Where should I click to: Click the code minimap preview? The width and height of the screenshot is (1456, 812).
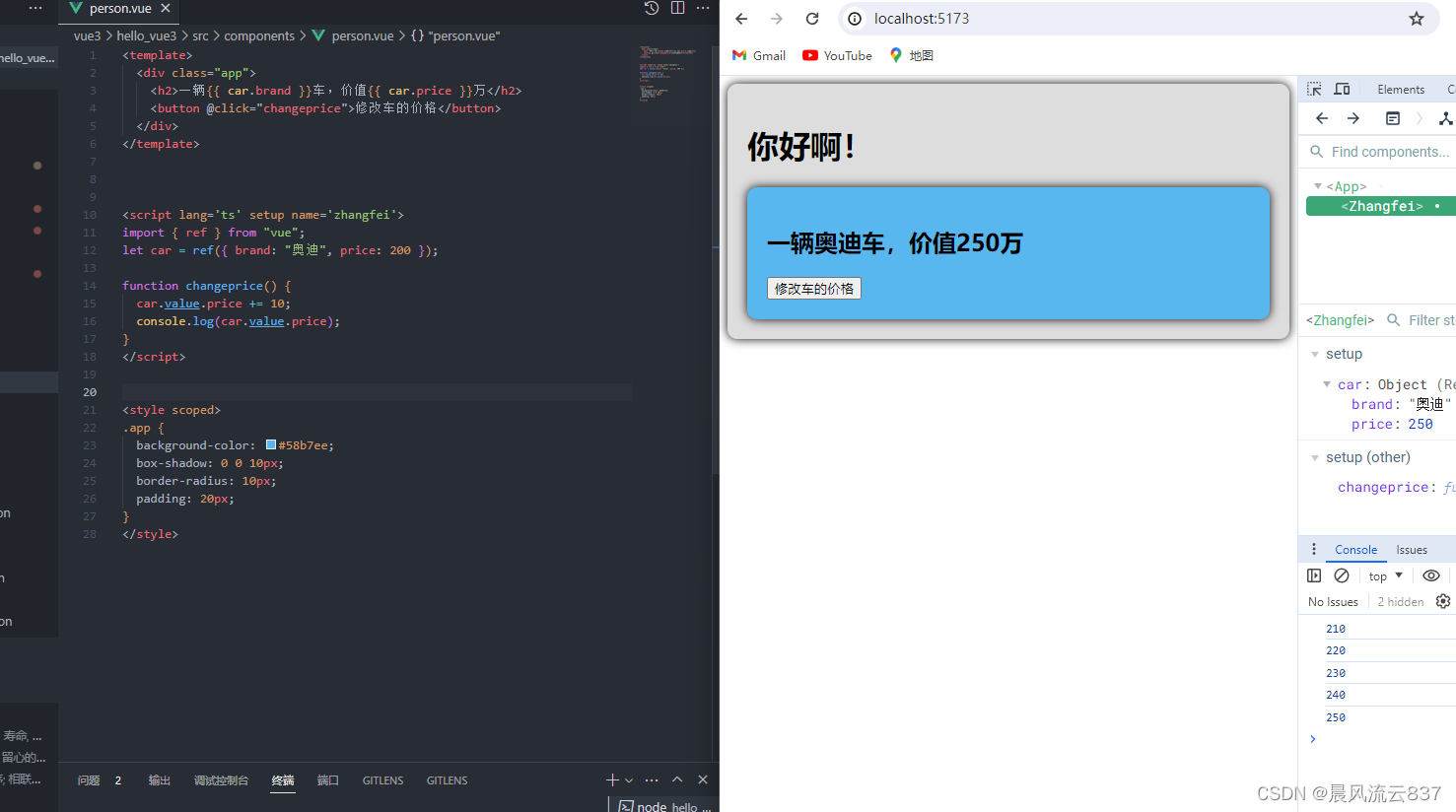click(x=667, y=72)
